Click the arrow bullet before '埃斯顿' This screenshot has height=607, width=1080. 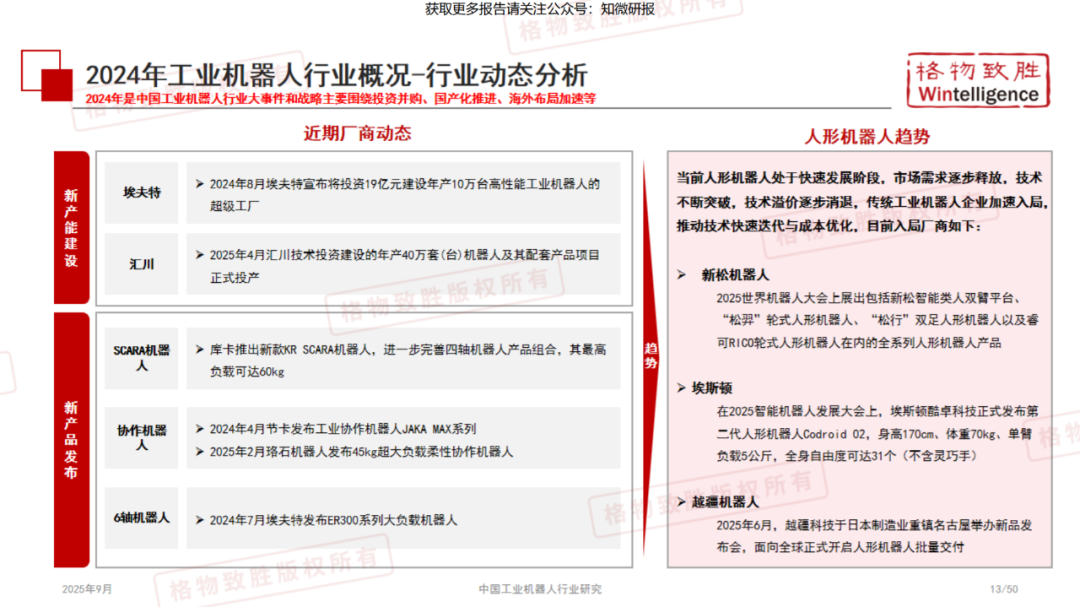(681, 388)
